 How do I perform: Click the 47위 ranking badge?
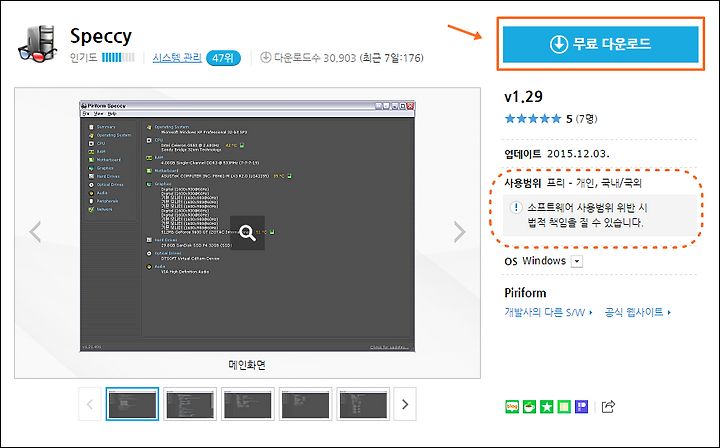[224, 58]
